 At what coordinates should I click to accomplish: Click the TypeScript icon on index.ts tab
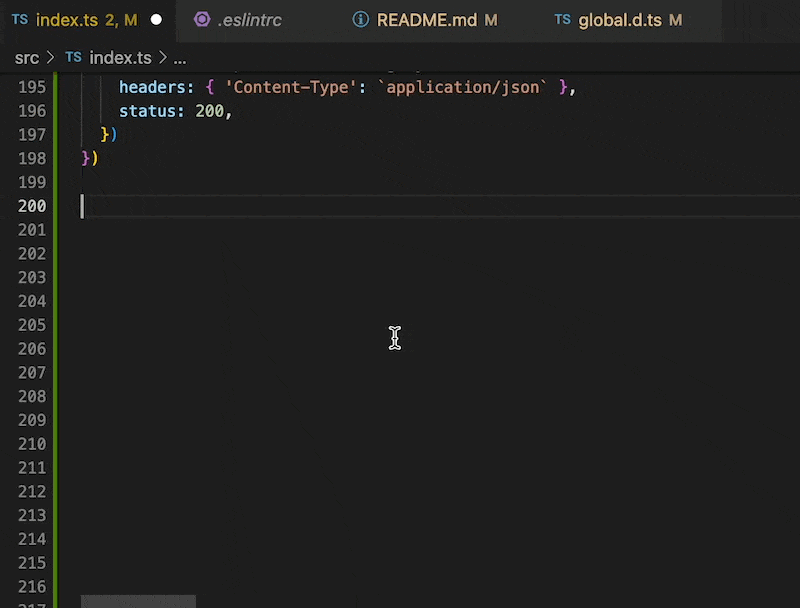click(20, 19)
